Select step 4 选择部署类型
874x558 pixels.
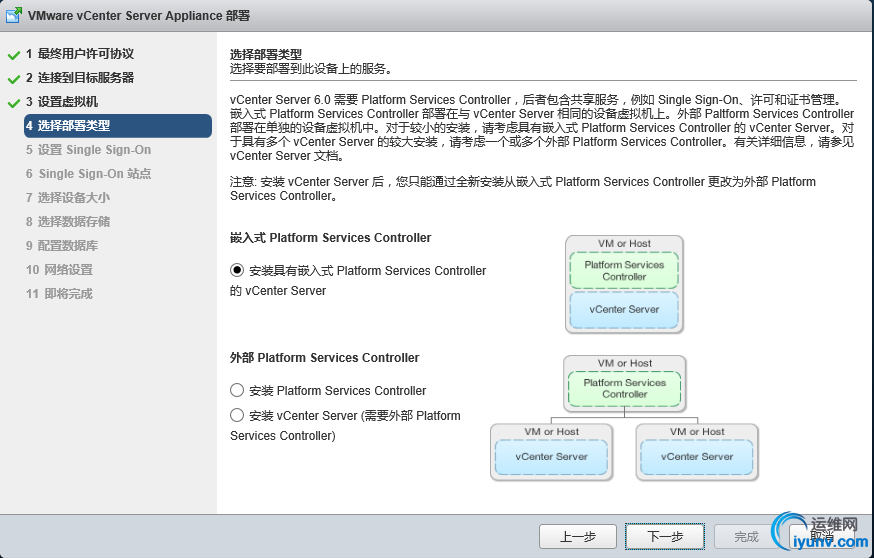click(118, 126)
